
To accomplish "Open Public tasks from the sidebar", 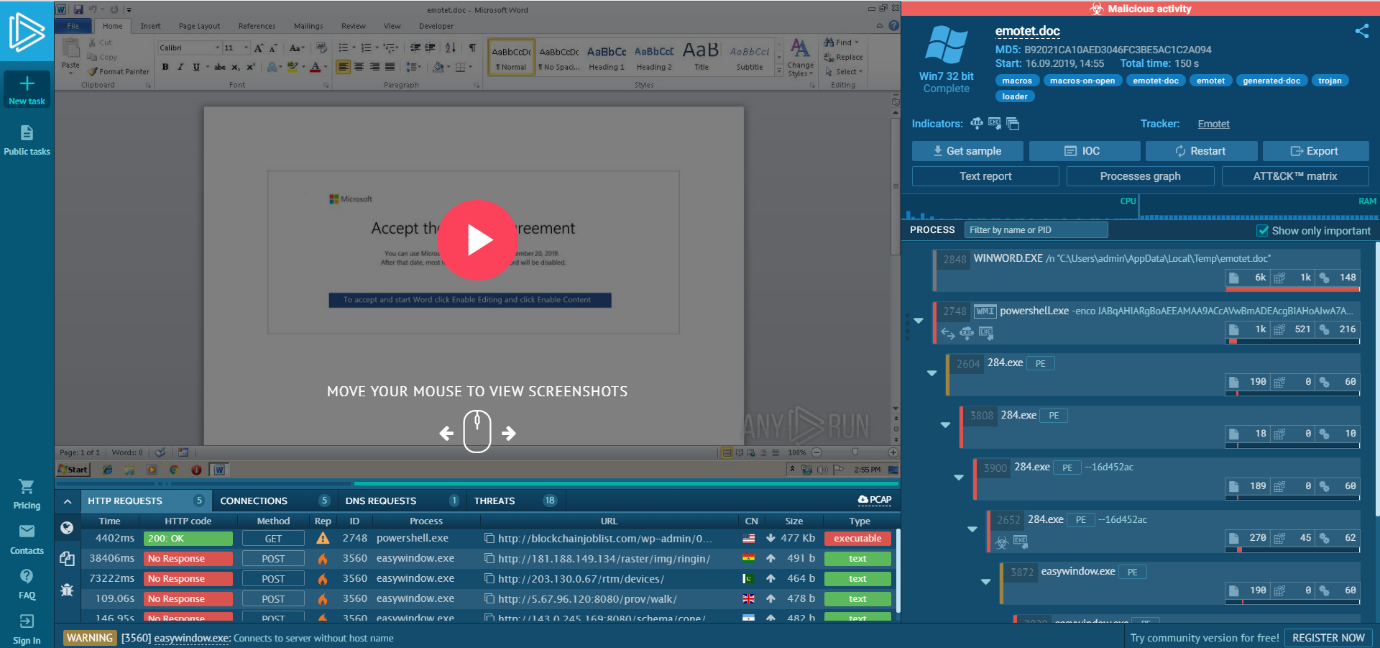I will pyautogui.click(x=27, y=140).
